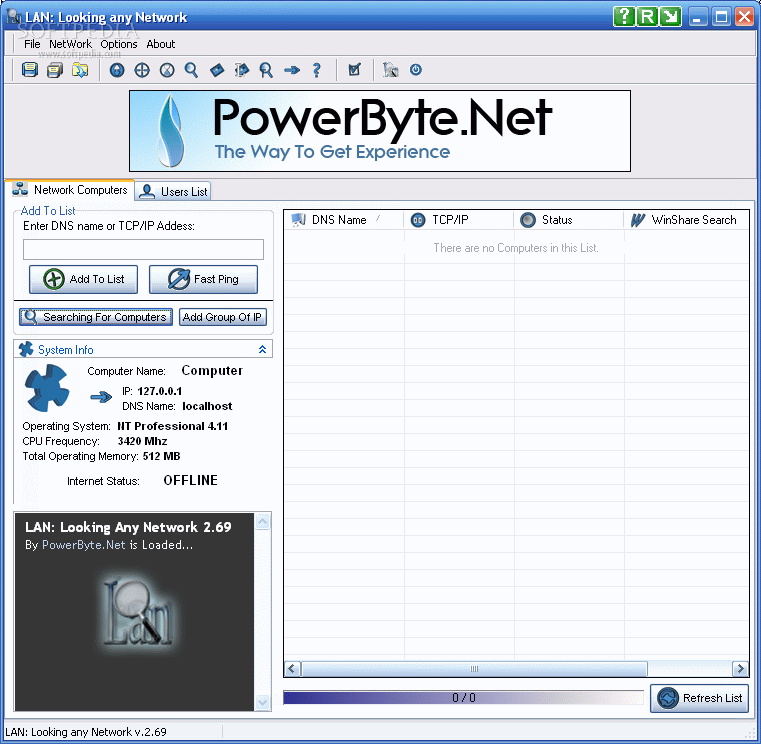This screenshot has width=761, height=744.
Task: Click the stacked disks save-all toolbar icon
Action: point(55,70)
